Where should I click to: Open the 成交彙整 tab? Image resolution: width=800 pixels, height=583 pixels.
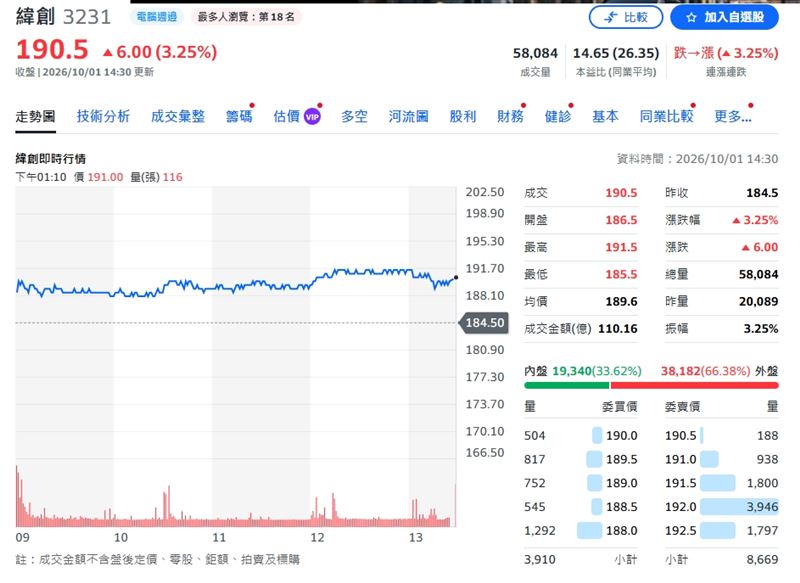pyautogui.click(x=178, y=116)
